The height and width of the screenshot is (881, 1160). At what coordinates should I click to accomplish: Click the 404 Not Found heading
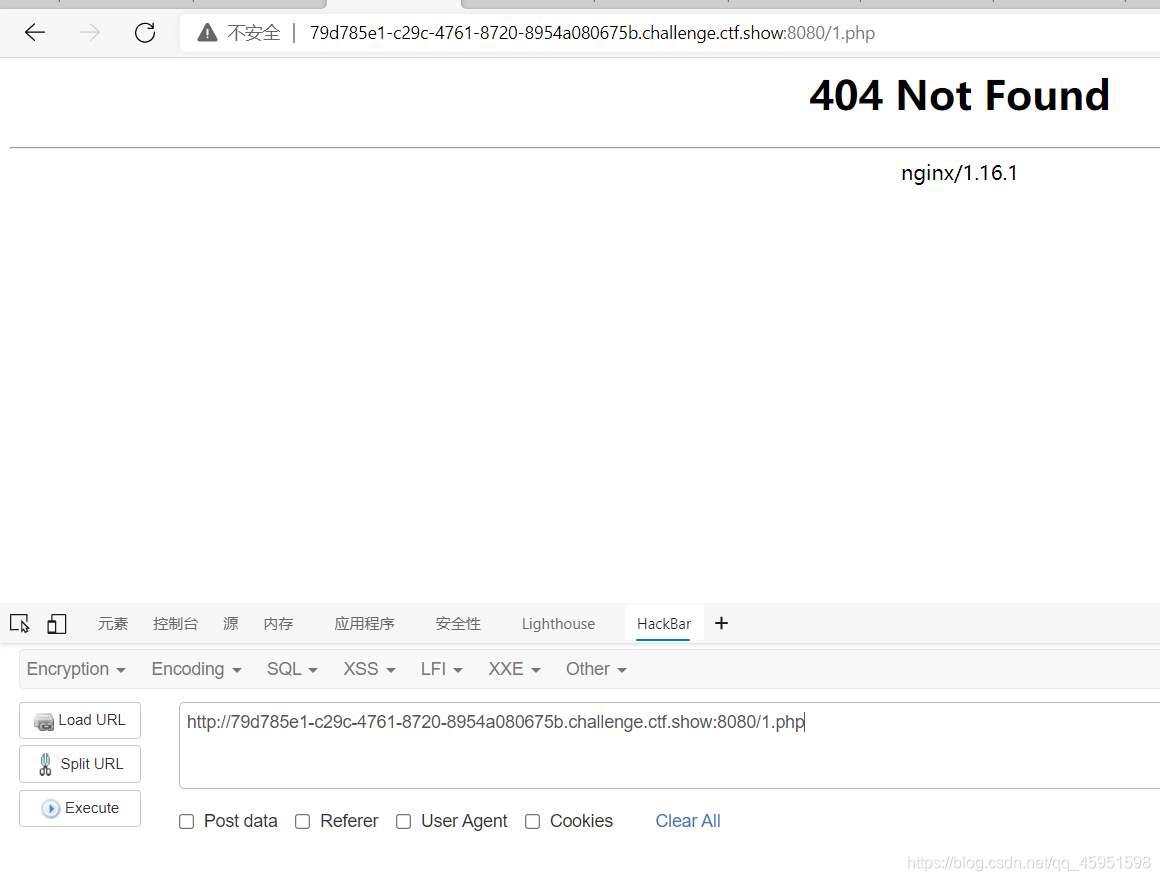(960, 95)
